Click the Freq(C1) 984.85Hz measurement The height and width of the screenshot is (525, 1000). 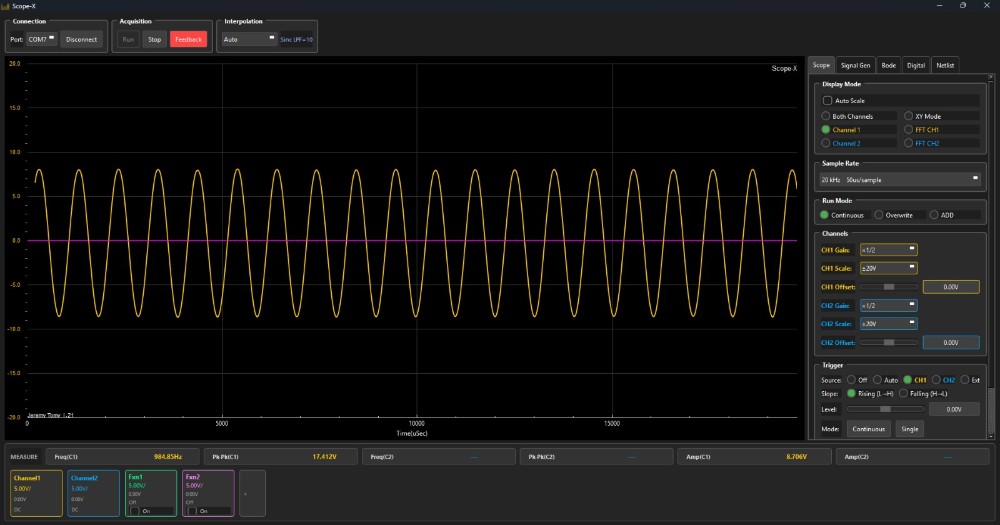pos(122,457)
